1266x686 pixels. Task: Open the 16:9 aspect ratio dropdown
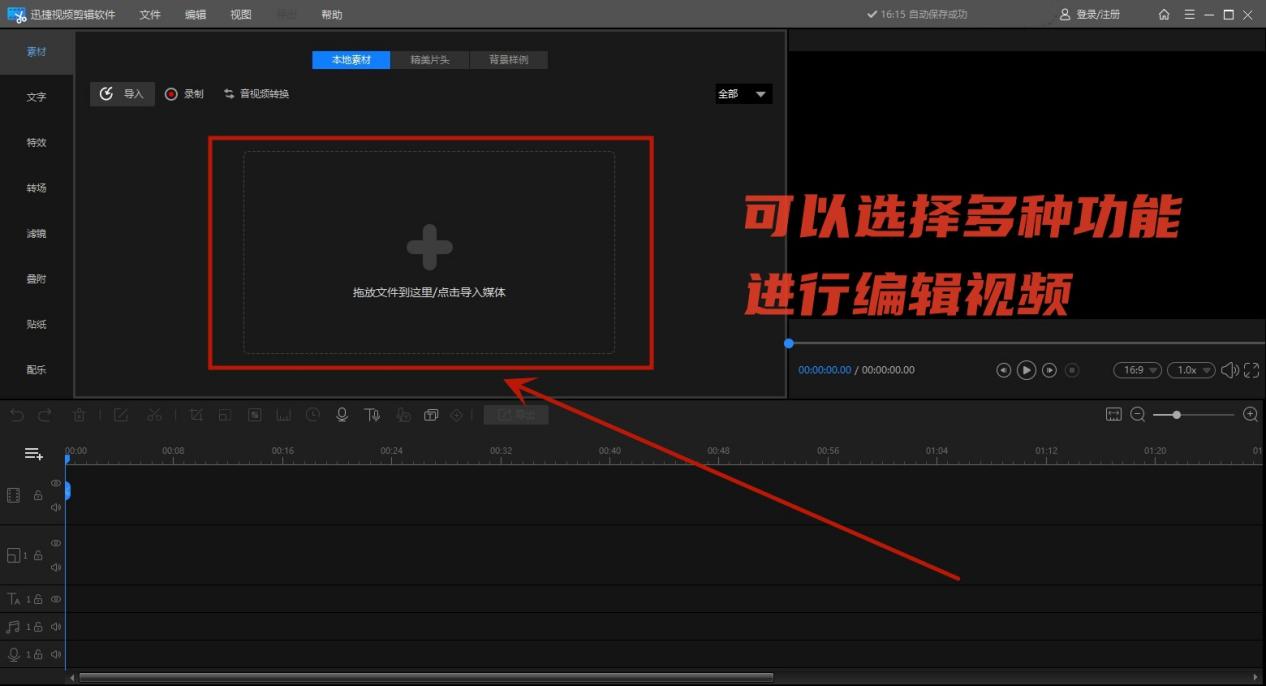[x=1138, y=370]
